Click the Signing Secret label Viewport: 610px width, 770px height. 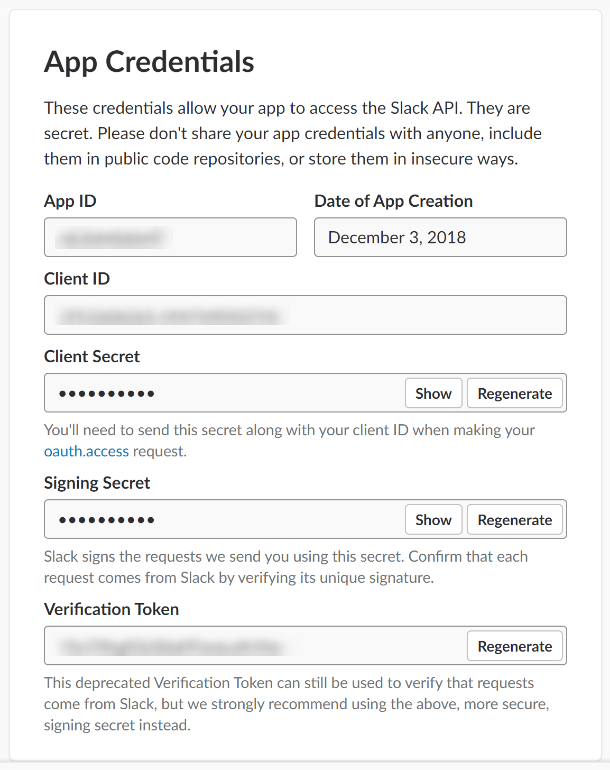97,483
